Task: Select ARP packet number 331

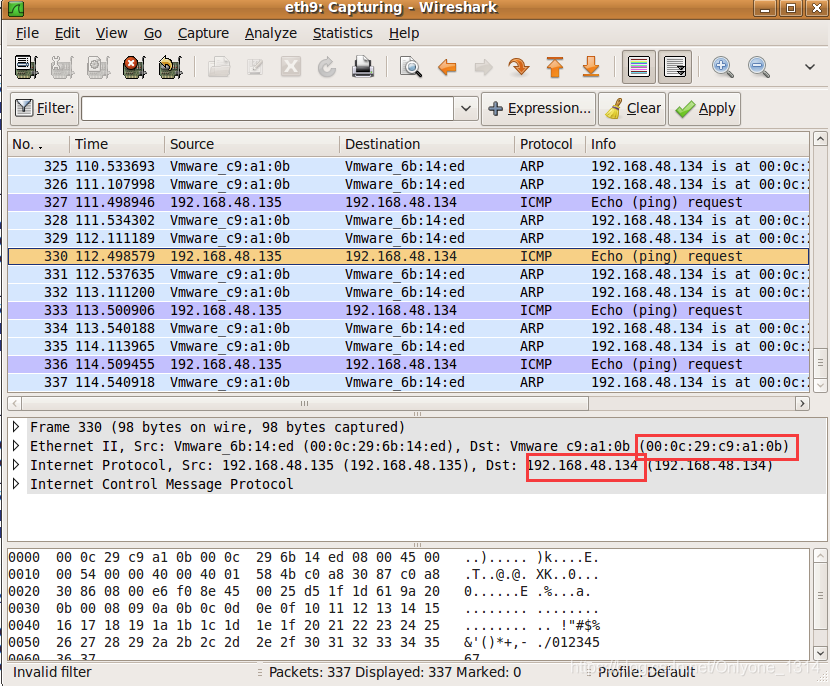Action: (409, 274)
